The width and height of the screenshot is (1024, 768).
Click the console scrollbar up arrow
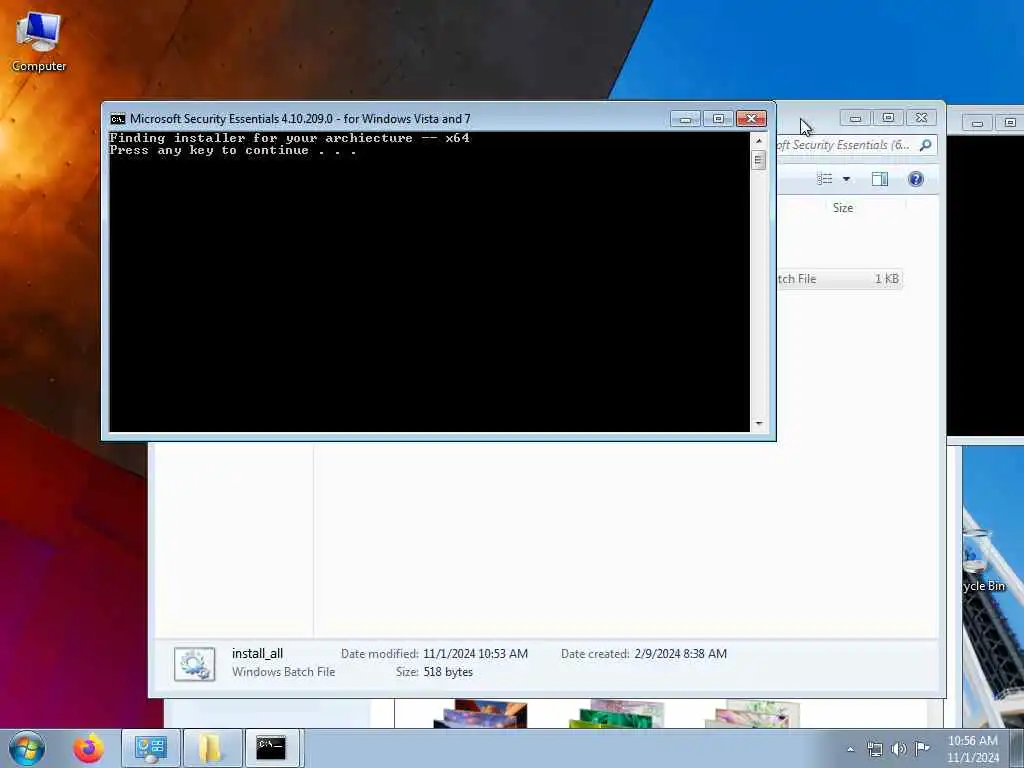pyautogui.click(x=759, y=140)
